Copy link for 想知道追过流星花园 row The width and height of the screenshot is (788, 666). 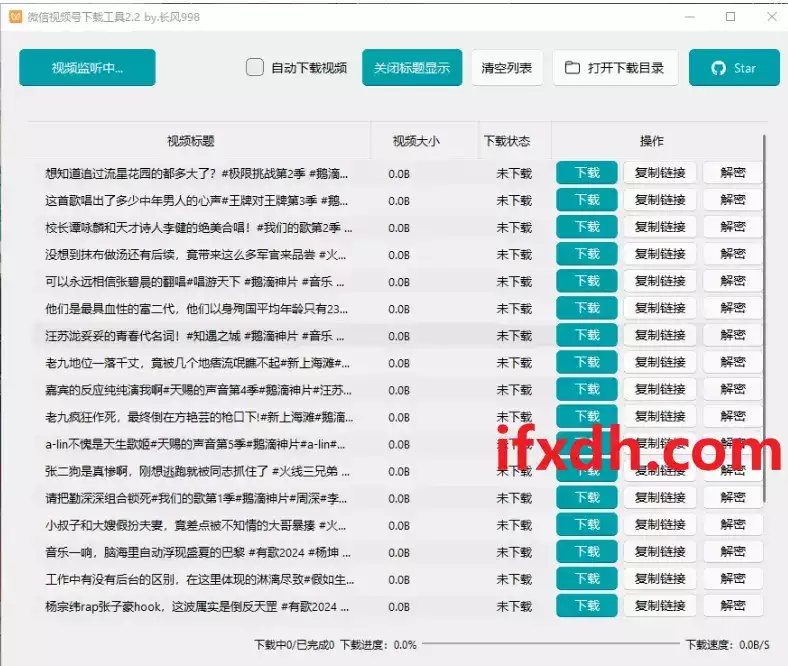pos(660,173)
